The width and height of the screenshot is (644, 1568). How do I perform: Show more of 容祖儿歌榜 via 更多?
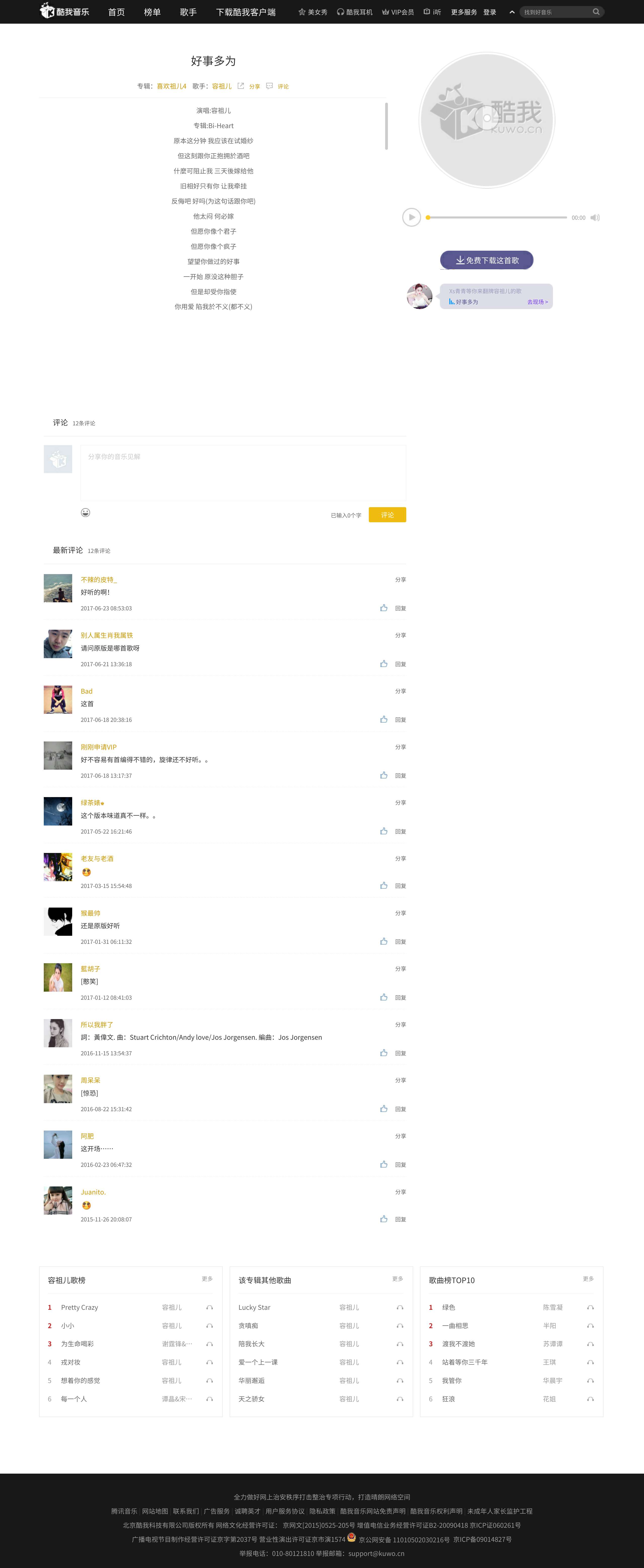tap(207, 1279)
